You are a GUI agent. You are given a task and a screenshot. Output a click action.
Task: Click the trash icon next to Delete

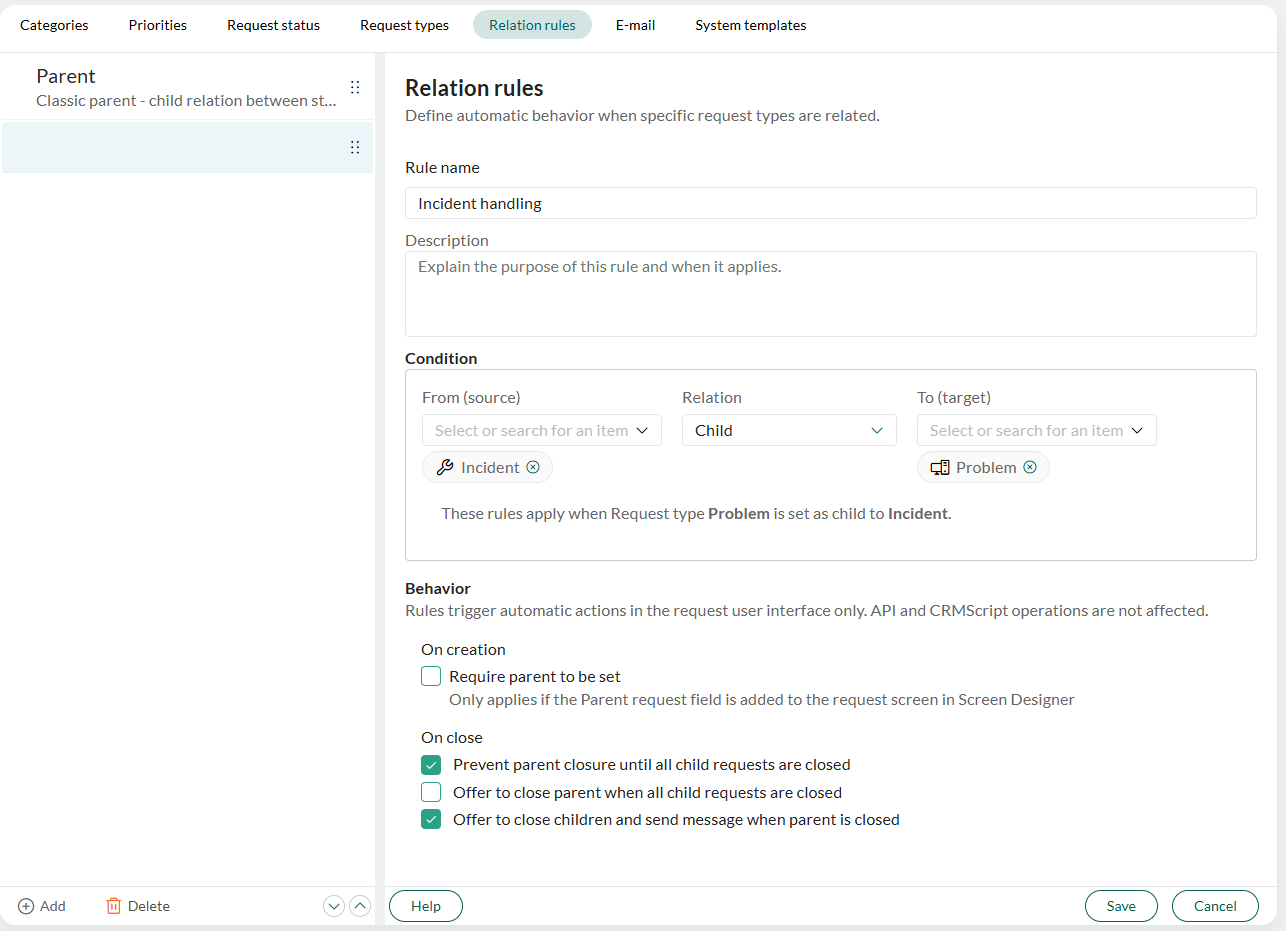[x=114, y=906]
